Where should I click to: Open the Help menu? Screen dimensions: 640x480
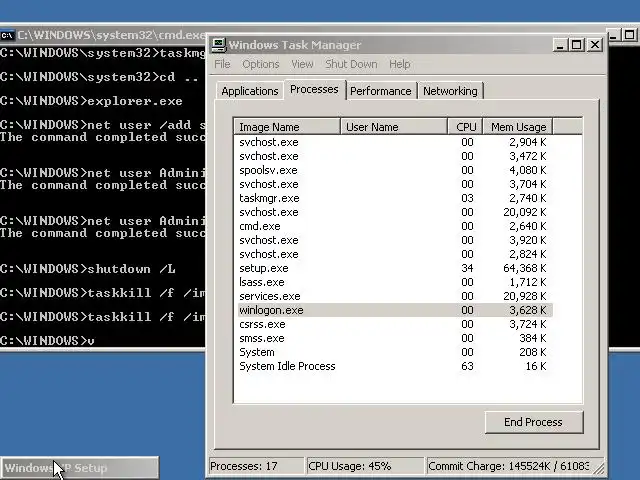coord(400,64)
